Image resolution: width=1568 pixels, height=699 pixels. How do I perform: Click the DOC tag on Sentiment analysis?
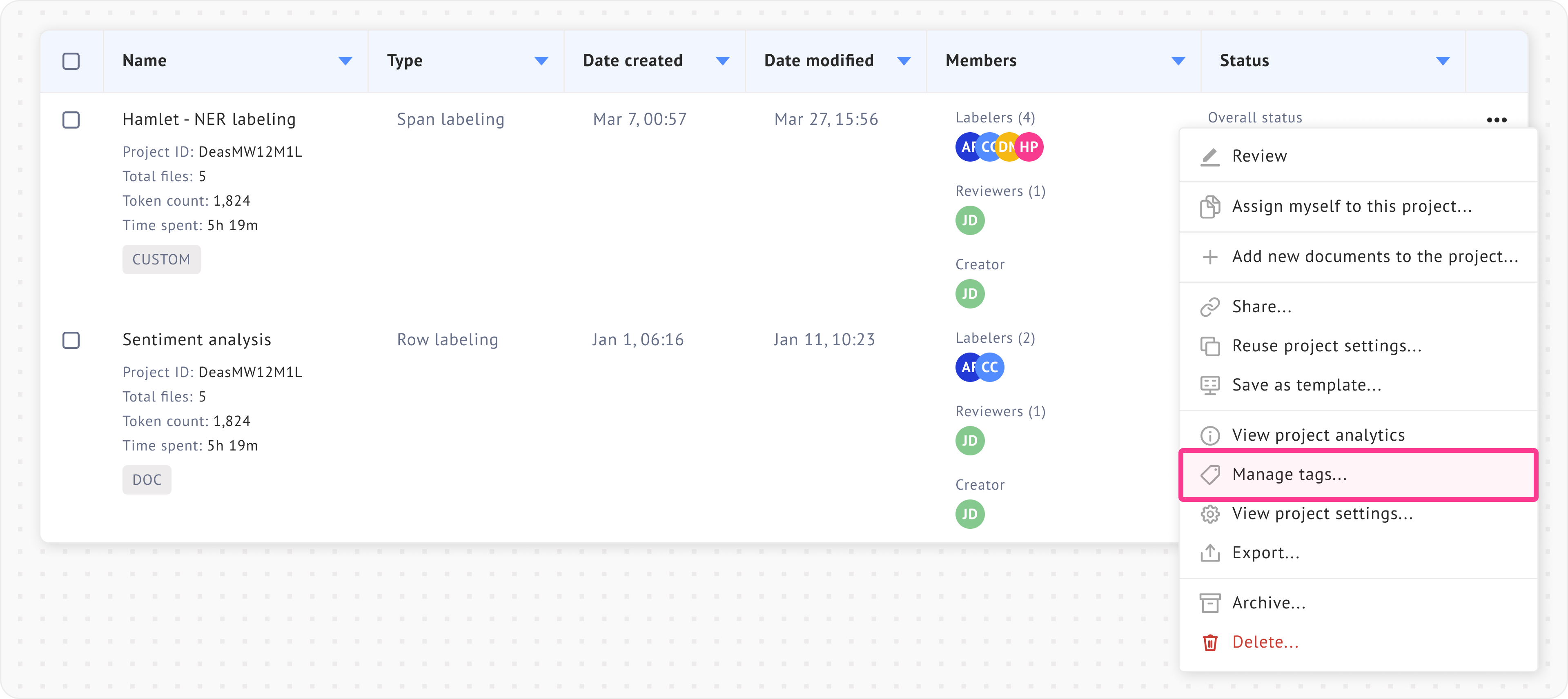147,480
